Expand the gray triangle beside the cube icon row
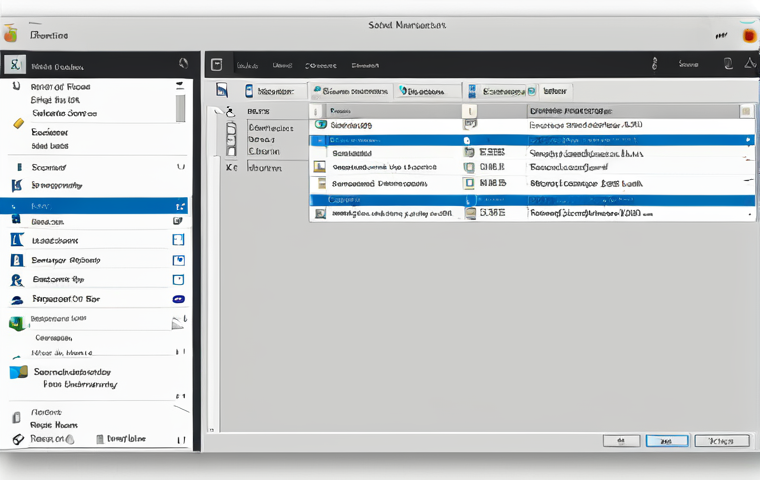760x480 pixels. tap(178, 323)
